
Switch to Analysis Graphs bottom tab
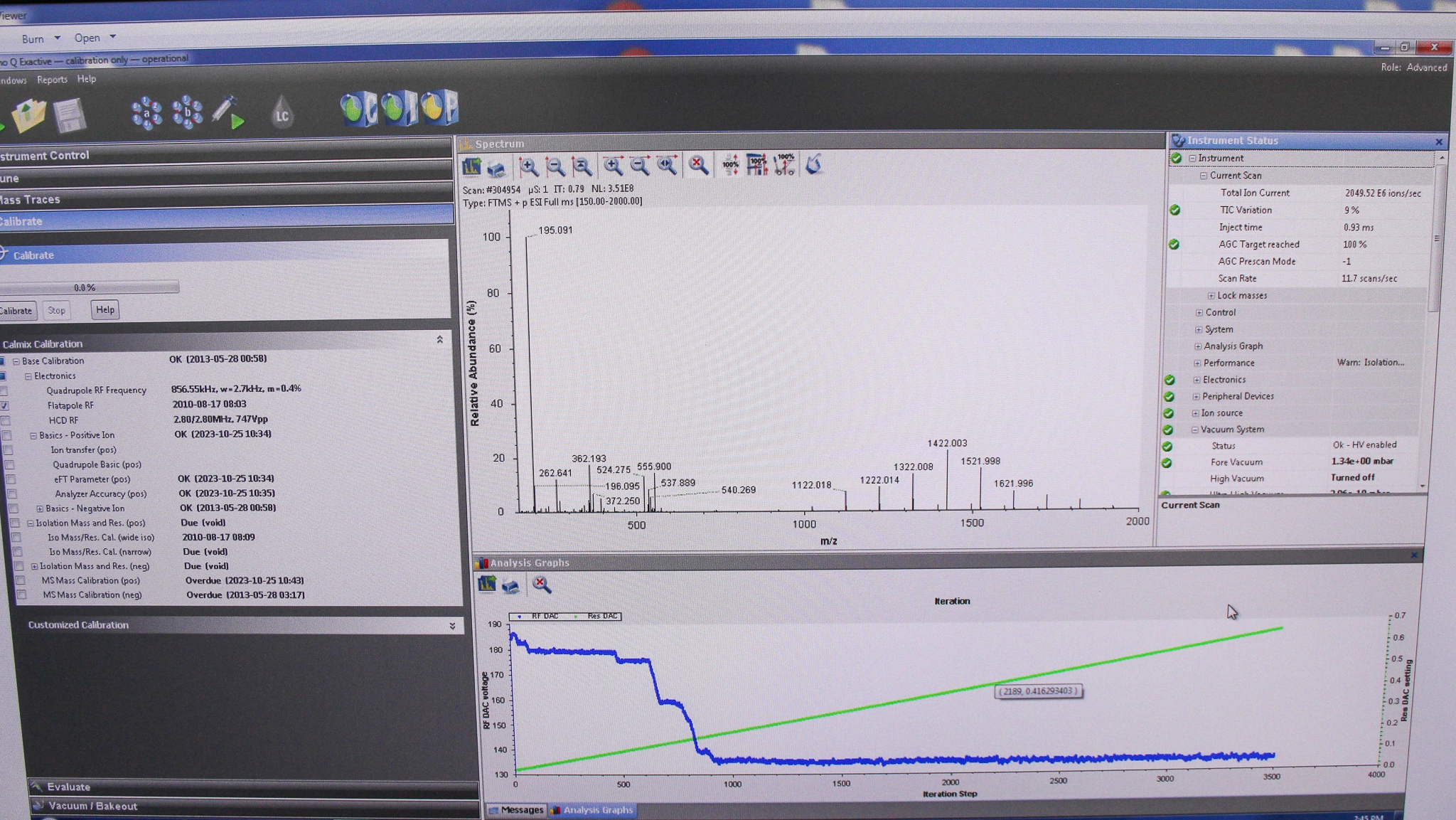(592, 810)
